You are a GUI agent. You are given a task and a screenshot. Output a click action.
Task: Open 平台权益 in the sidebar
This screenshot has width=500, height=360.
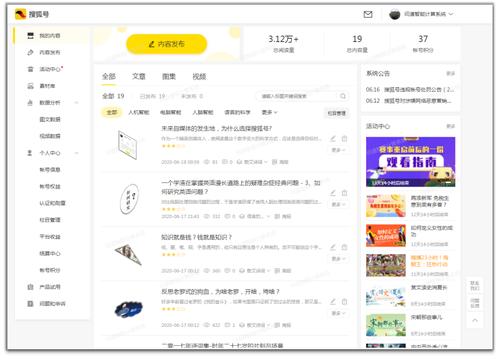(50, 236)
